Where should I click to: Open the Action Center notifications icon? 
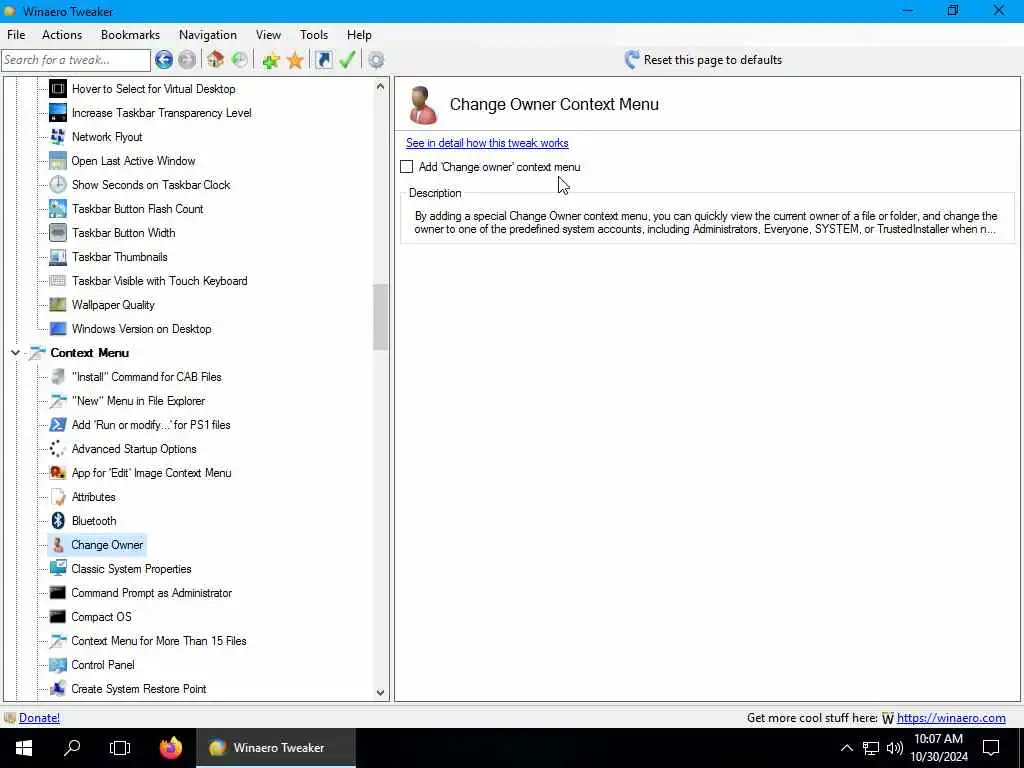click(x=991, y=748)
